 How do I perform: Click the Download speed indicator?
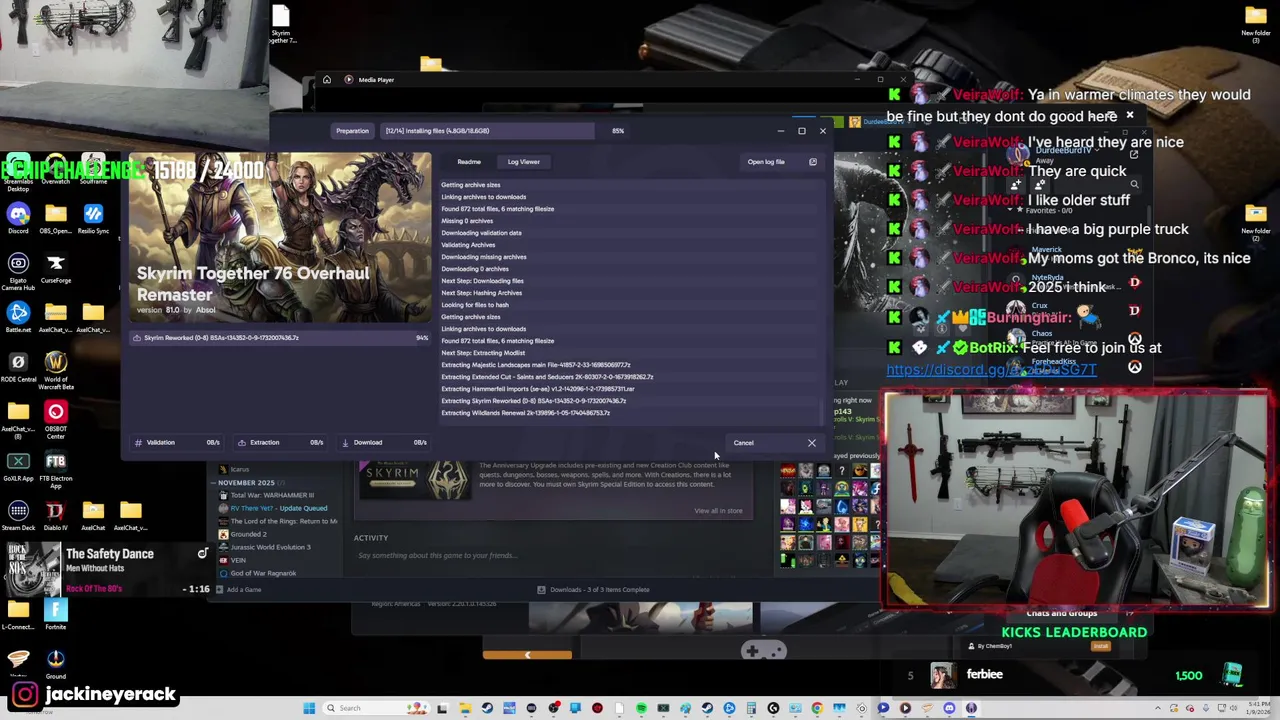(384, 442)
